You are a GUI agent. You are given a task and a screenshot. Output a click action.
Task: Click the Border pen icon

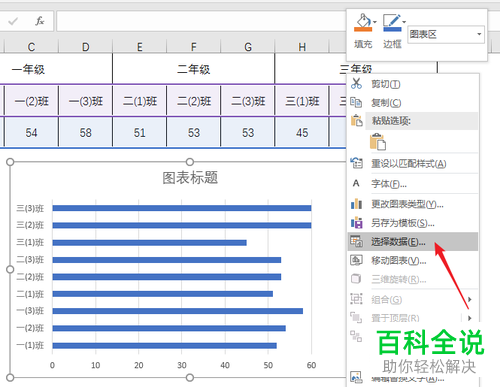[391, 20]
